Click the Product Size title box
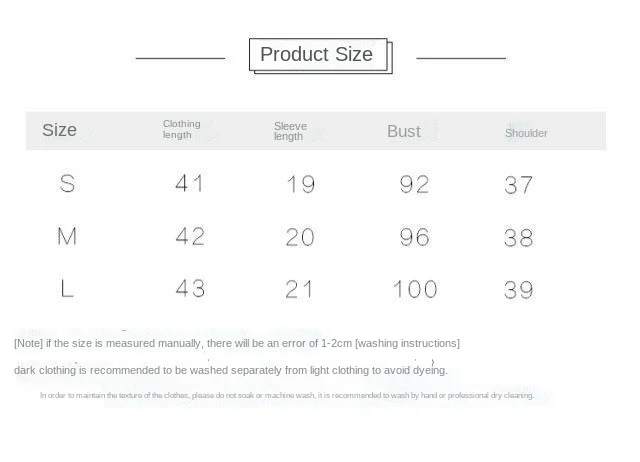640x462 pixels. tap(320, 56)
